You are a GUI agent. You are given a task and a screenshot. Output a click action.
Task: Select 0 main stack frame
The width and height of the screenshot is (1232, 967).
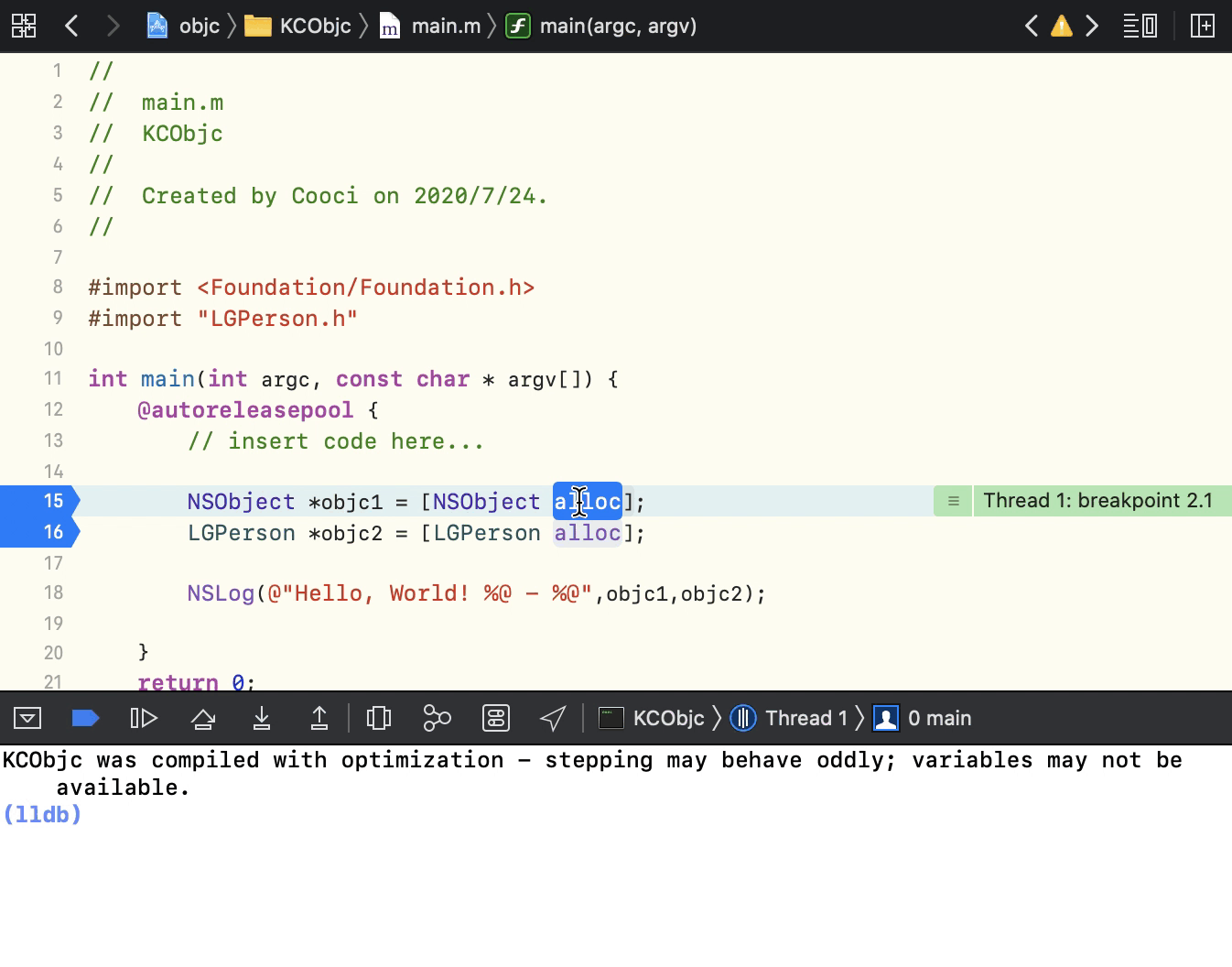pos(923,718)
